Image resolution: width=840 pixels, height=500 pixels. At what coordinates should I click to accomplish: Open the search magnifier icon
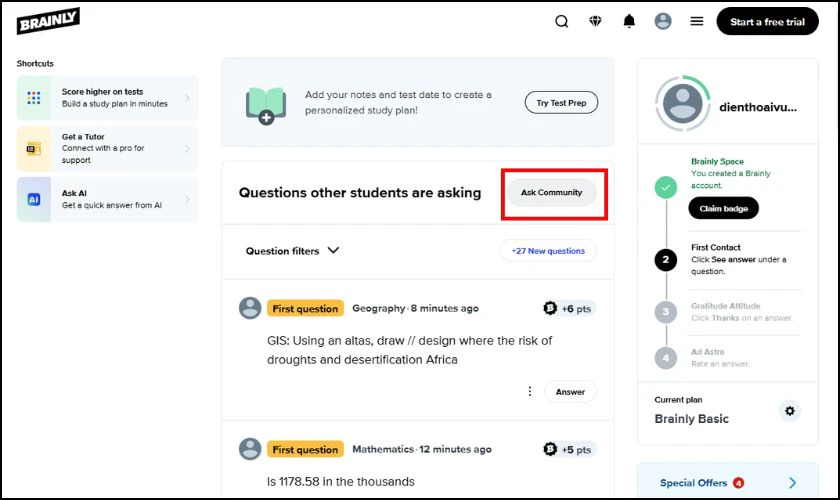(561, 21)
